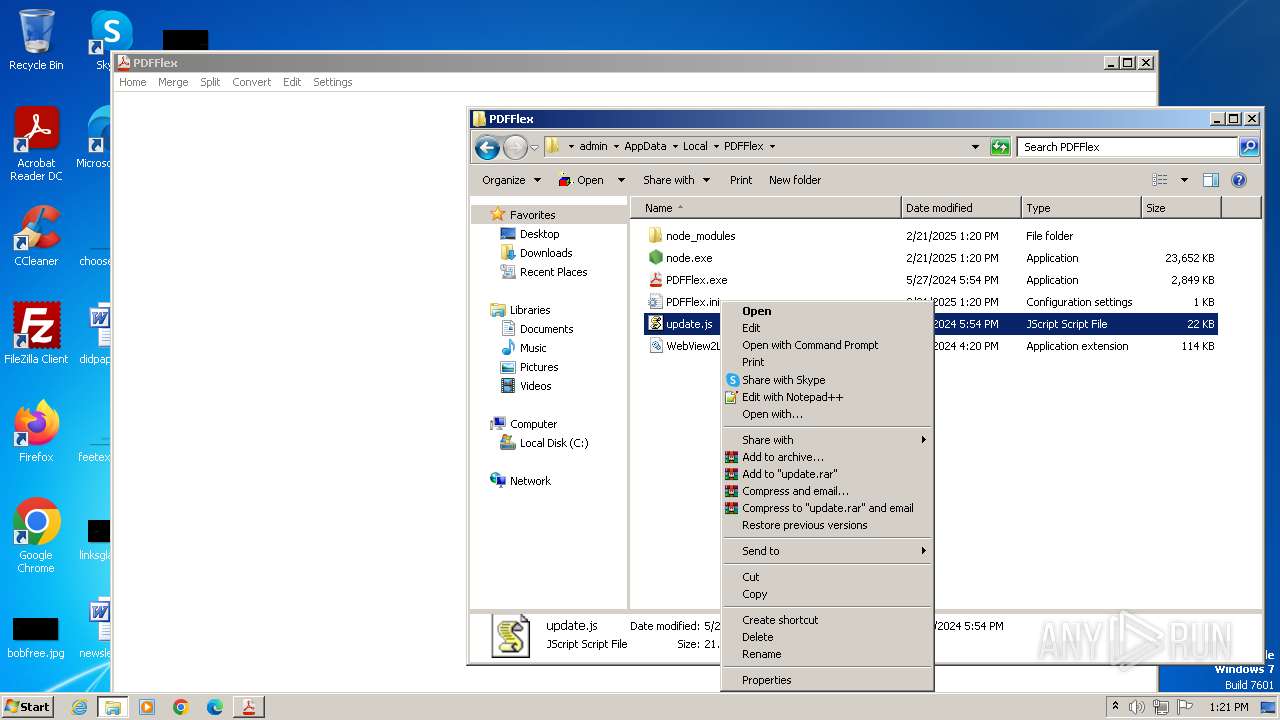Open the Organize dropdown menu
The image size is (1280, 720).
[511, 180]
